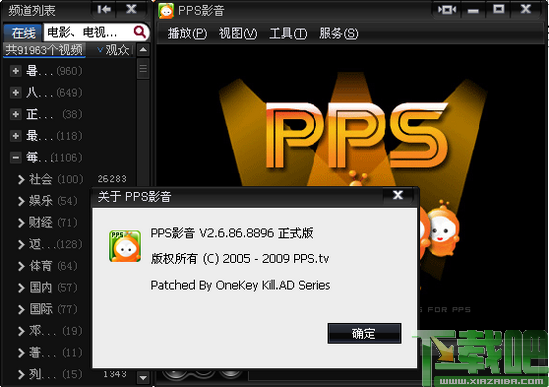Screen dimensions: 549x387
Task: Maximize the PPS影音 window
Action: click(499, 9)
